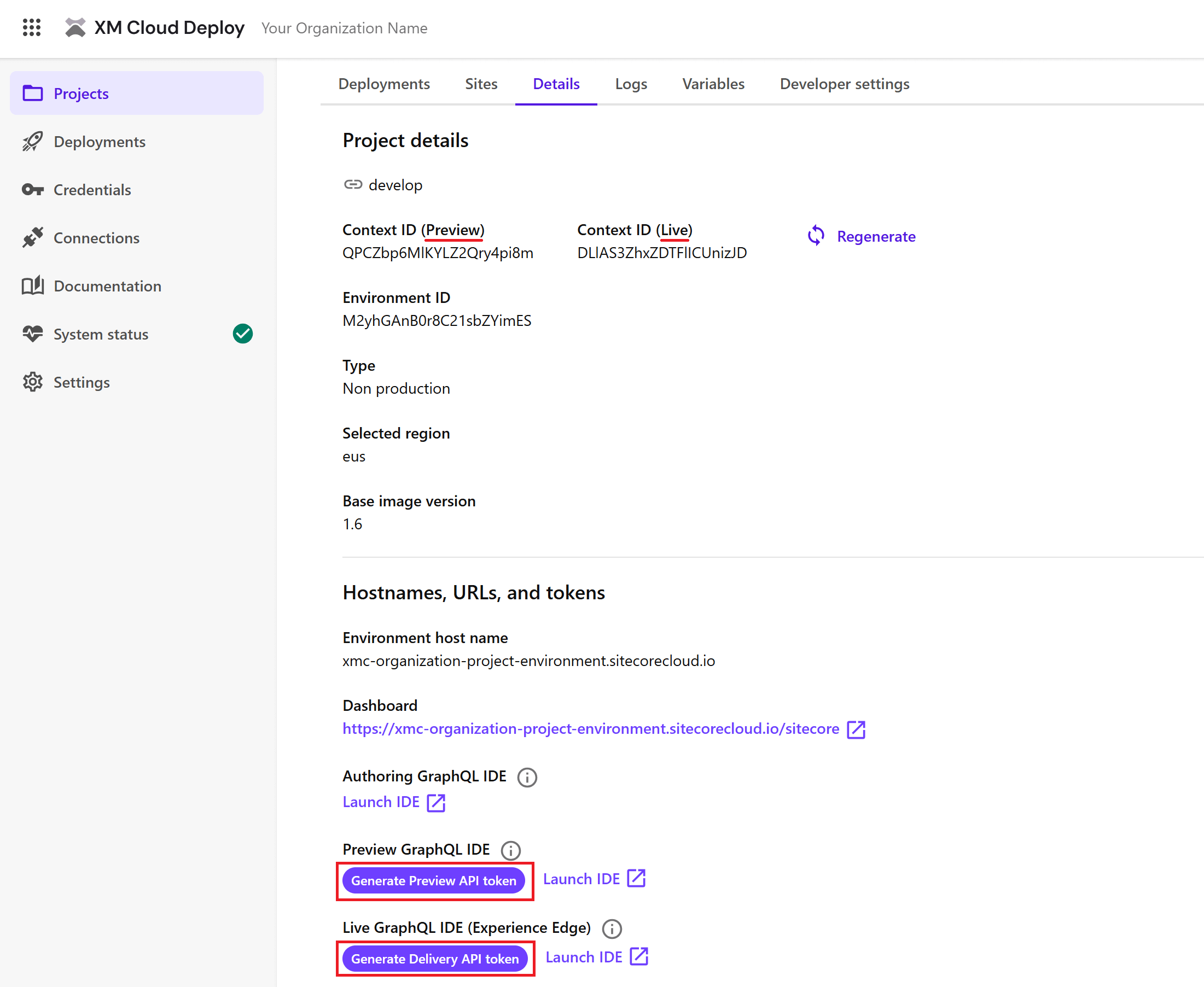Screen dimensions: 1204x987
Task: Click the Regenerate refresh icon
Action: pyautogui.click(x=816, y=235)
